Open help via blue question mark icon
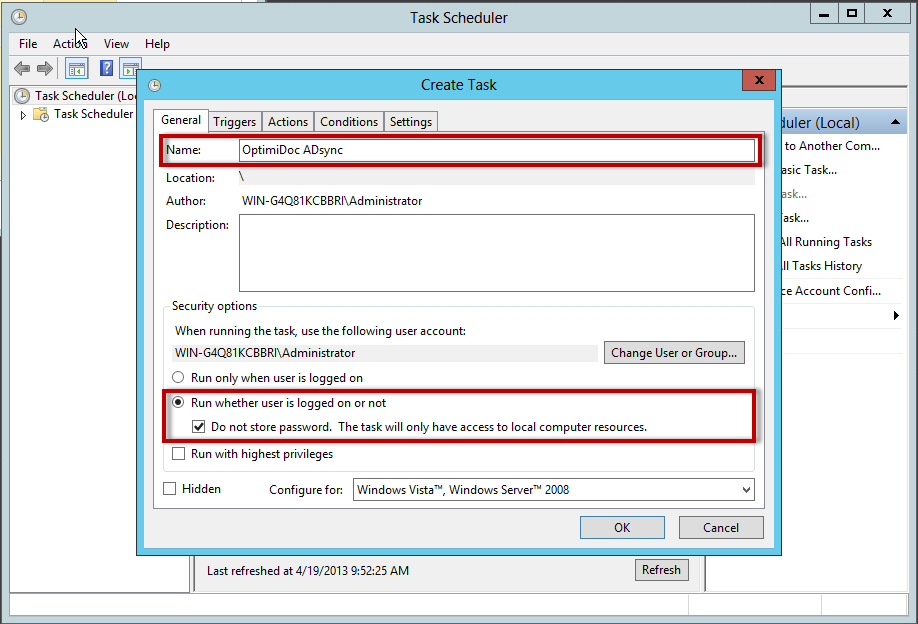This screenshot has height=624, width=918. tap(106, 69)
